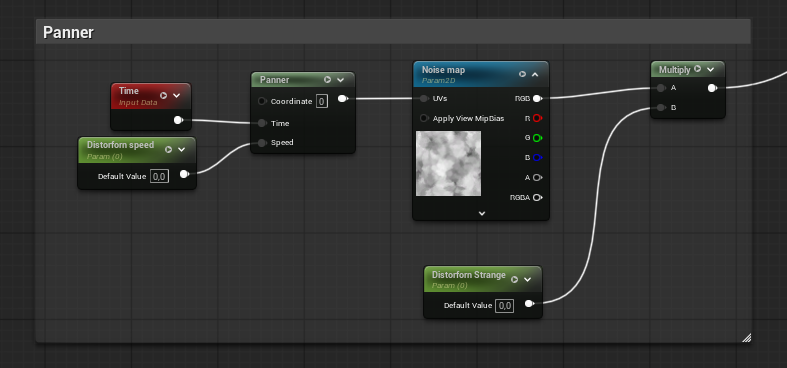Collapse the Distorforn Strange node chevron

[x=528, y=279]
